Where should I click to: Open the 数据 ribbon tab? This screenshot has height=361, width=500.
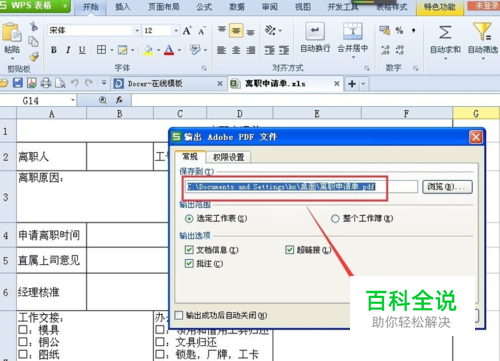[x=237, y=7]
